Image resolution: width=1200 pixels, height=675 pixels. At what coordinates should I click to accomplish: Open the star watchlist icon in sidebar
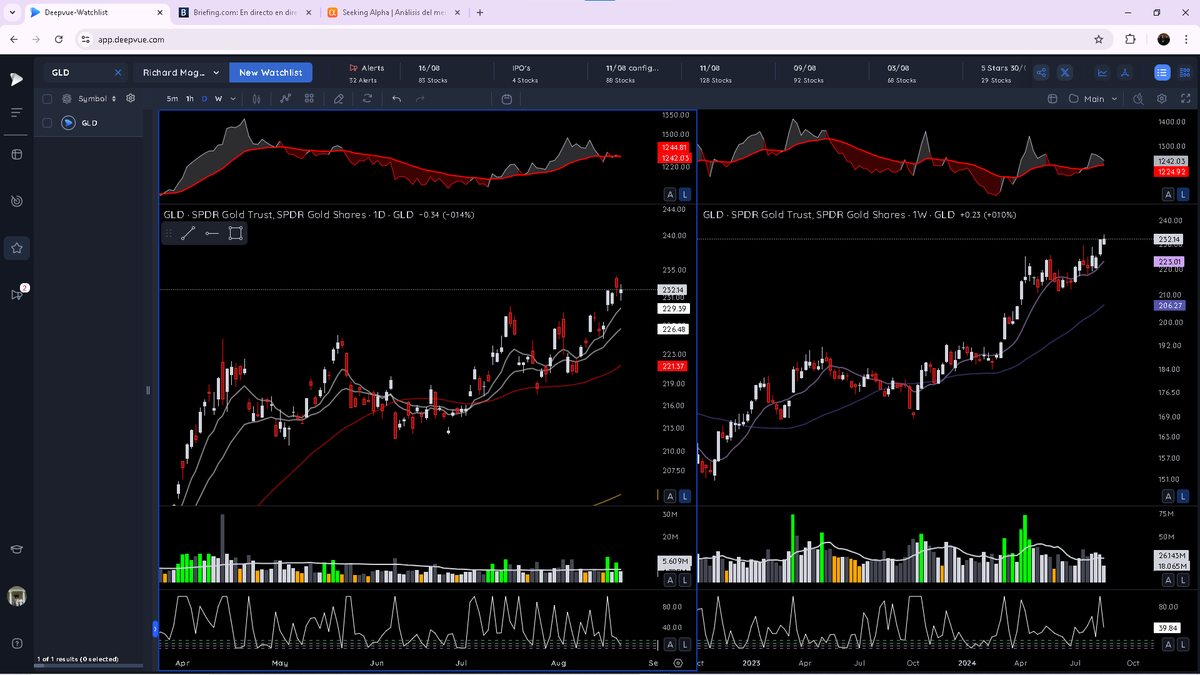[x=16, y=248]
